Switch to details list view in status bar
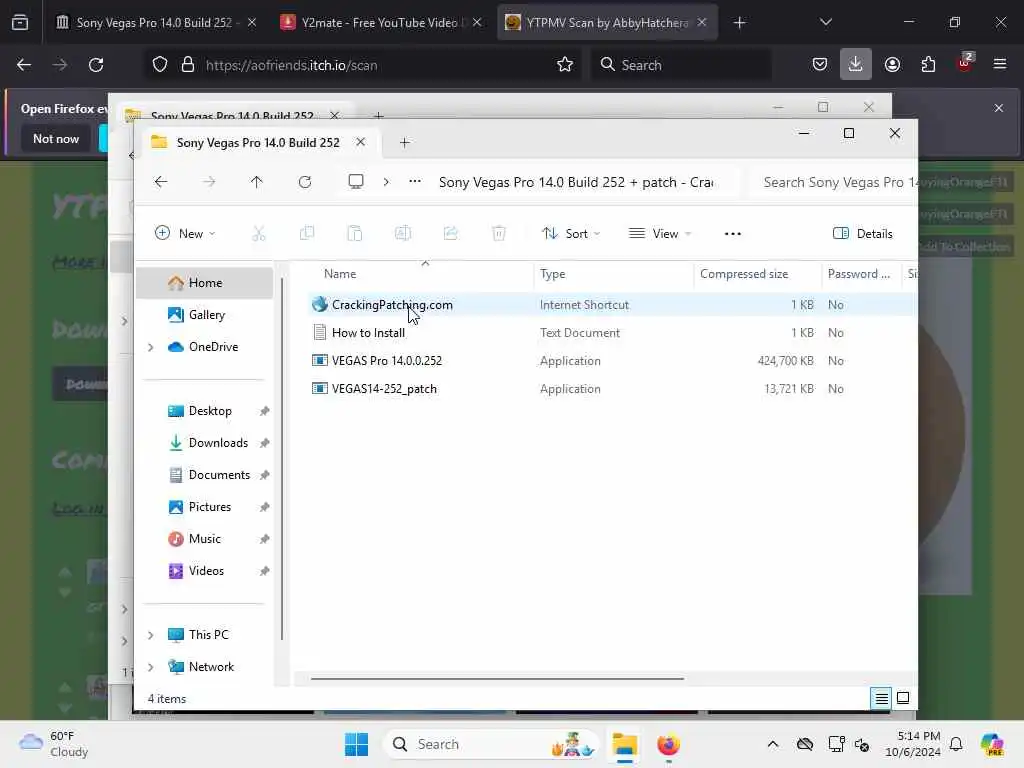 click(881, 698)
